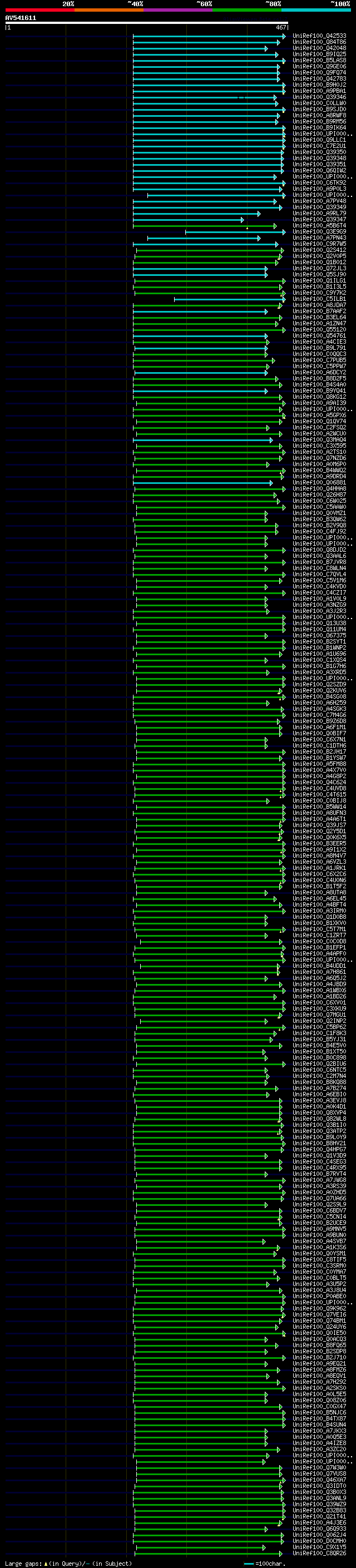Click the cyan alignment bar of UniRef100_Q42533
Image resolution: width=356 pixels, height=1568 pixels.
pyautogui.click(x=209, y=37)
